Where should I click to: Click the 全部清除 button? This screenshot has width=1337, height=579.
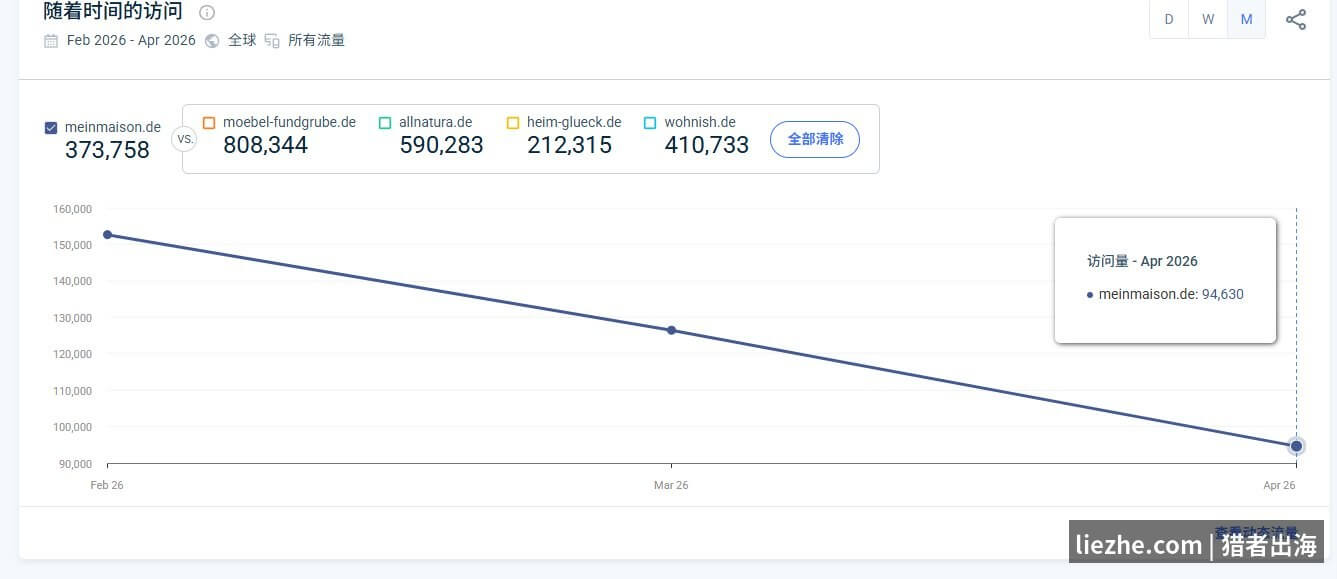point(815,139)
